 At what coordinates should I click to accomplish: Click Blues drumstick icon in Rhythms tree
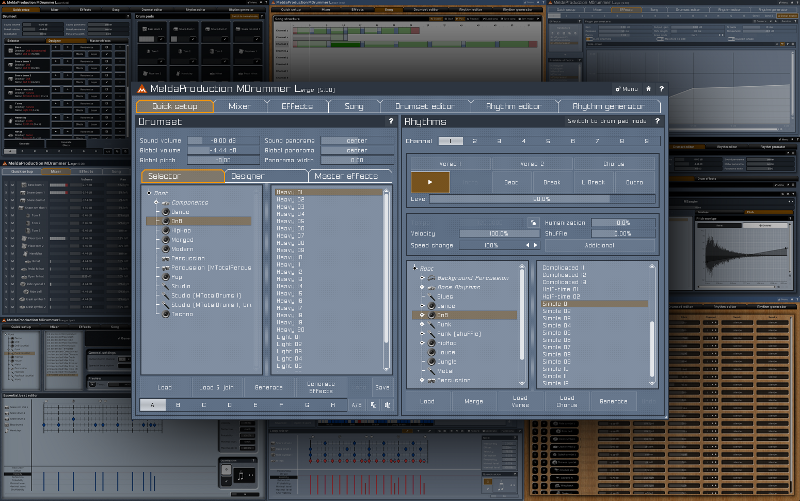click(x=431, y=296)
